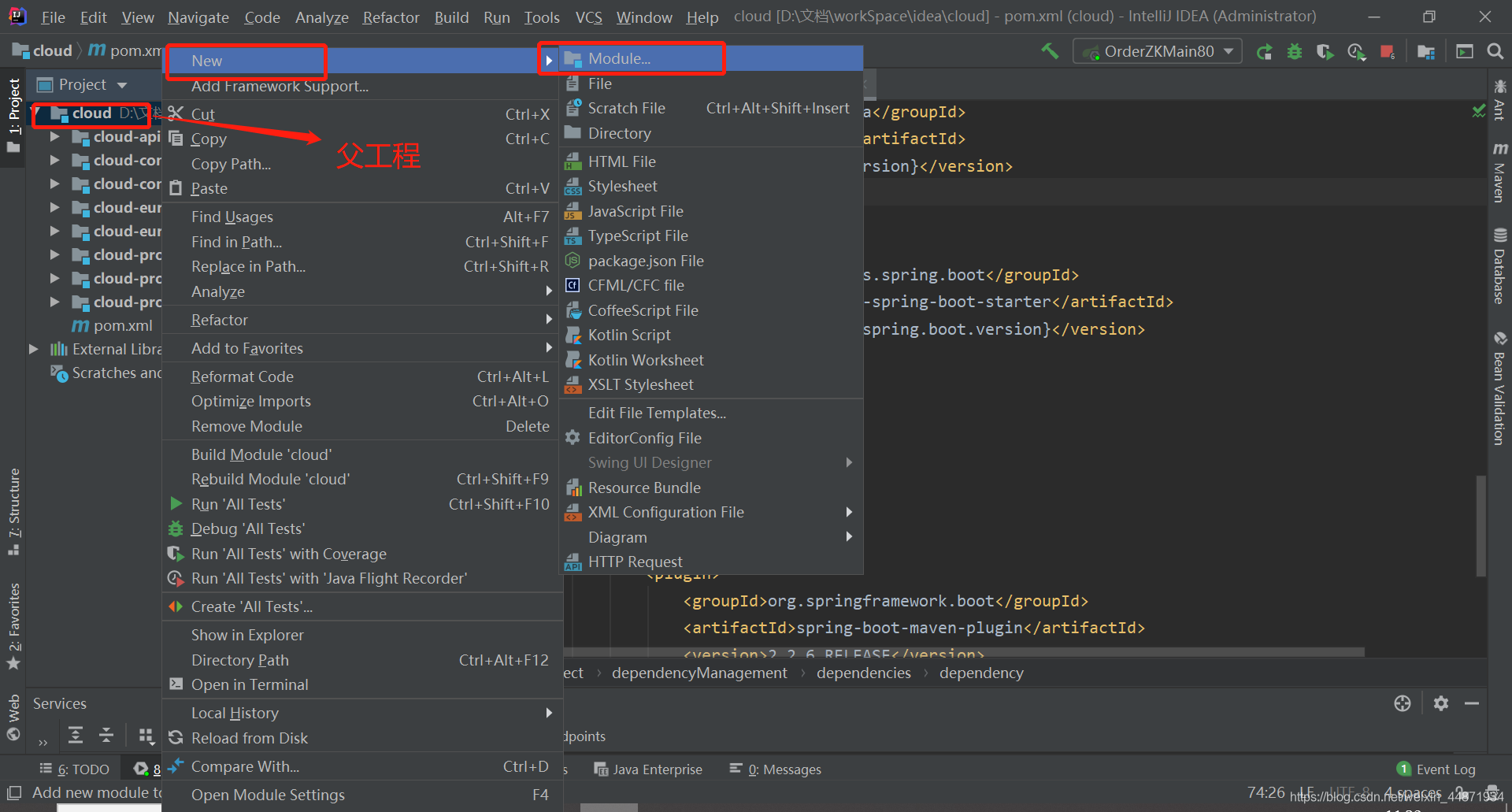Click the Debug bug icon in toolbar
The image size is (1512, 812).
tap(1295, 52)
